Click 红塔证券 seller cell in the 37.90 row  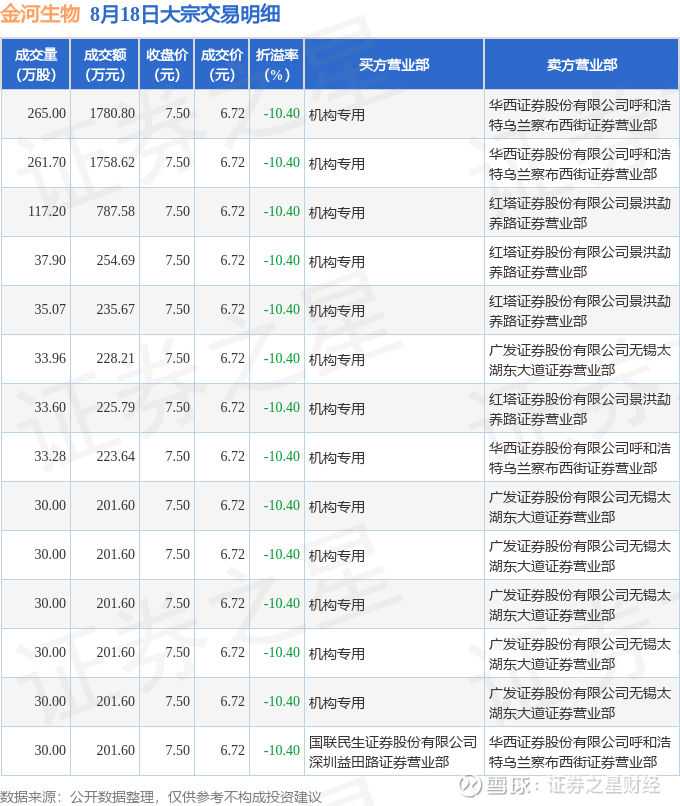[580, 262]
